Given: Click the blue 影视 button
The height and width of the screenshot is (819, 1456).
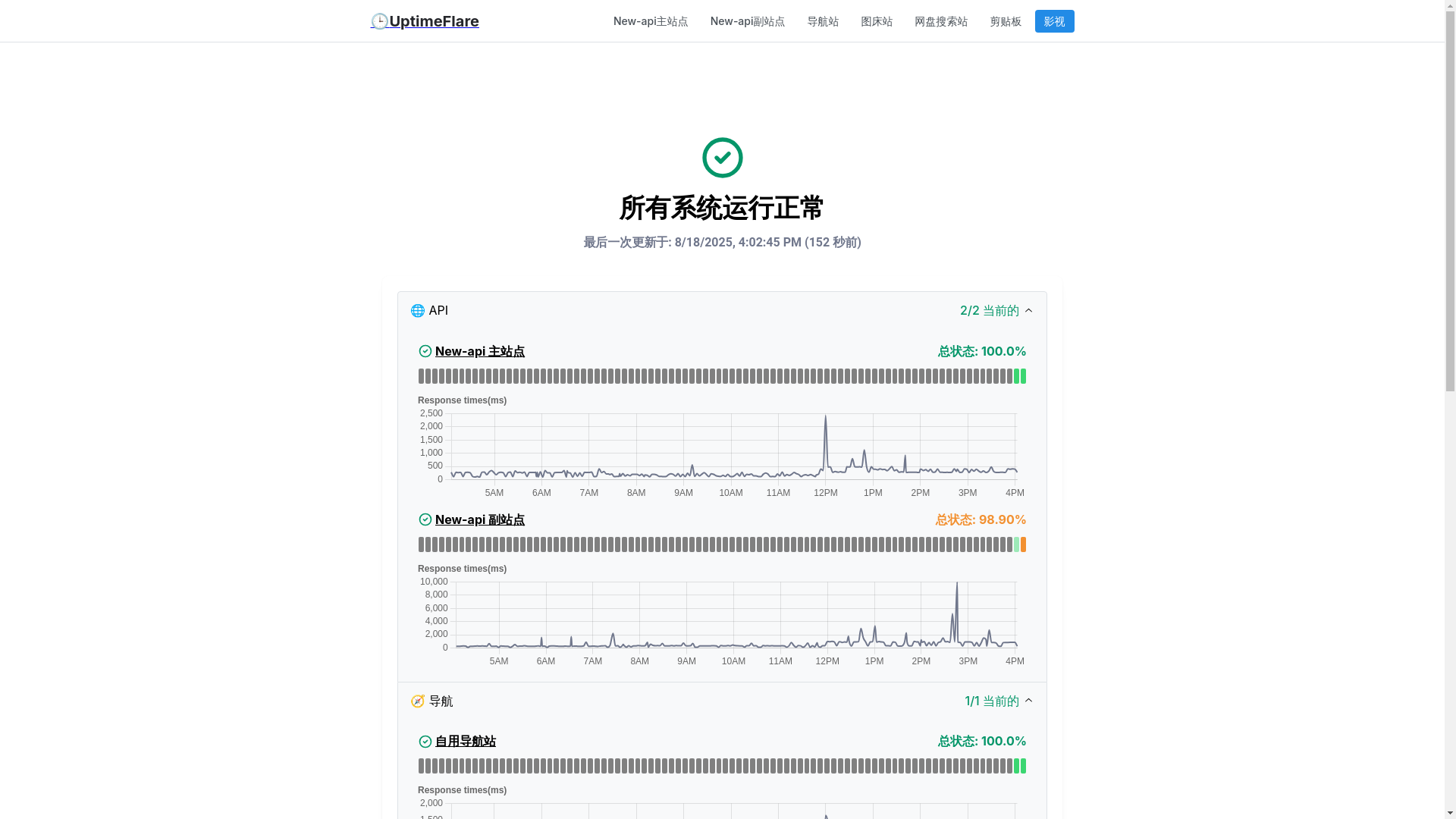Looking at the screenshot, I should (x=1054, y=21).
